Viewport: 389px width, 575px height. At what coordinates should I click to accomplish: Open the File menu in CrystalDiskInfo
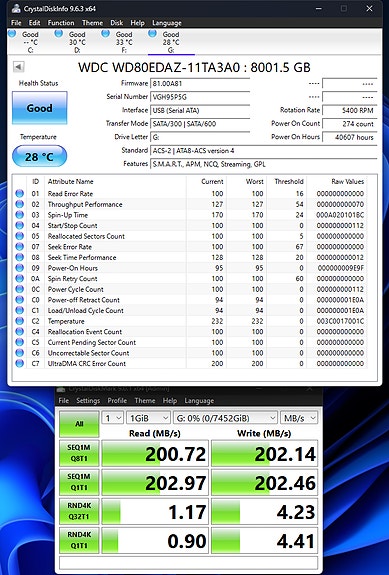coord(16,23)
